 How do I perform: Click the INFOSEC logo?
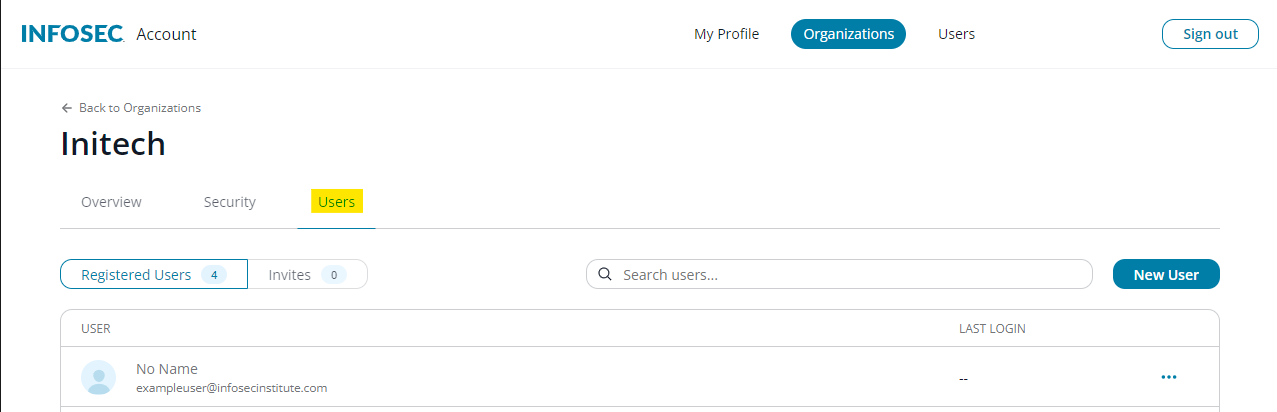pos(72,34)
